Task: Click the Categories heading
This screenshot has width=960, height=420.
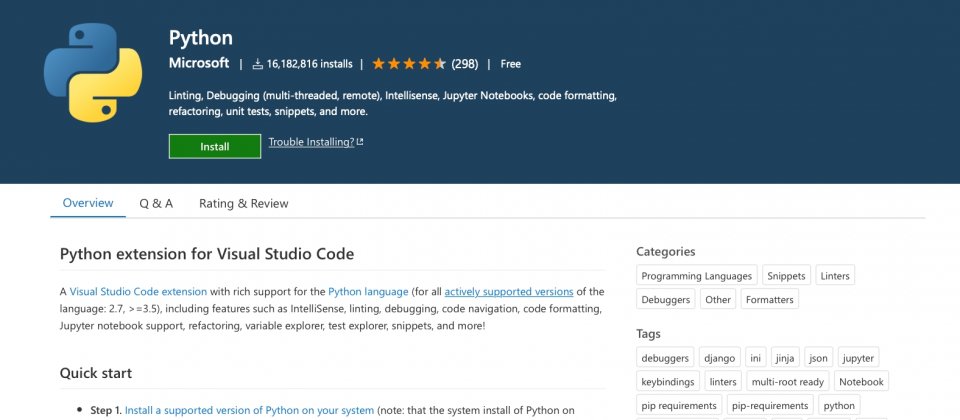Action: [x=666, y=252]
